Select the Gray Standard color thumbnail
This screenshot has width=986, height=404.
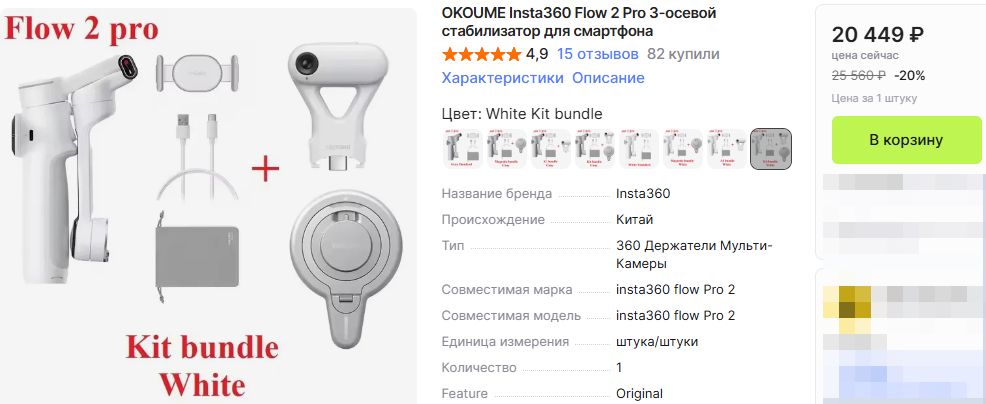(462, 149)
